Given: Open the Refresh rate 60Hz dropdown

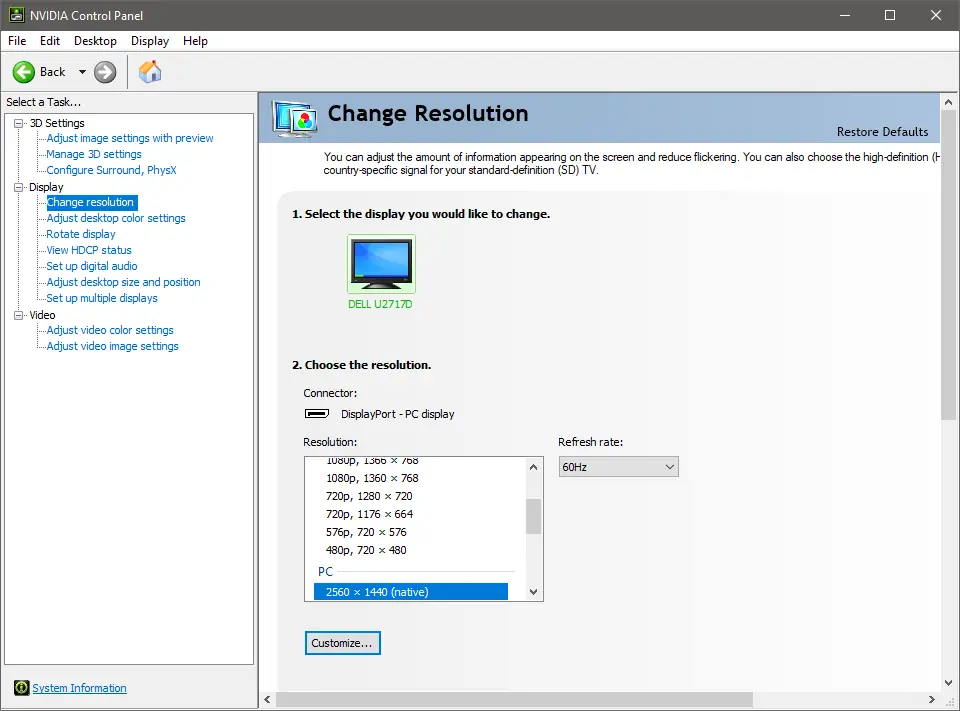Looking at the screenshot, I should pos(618,467).
